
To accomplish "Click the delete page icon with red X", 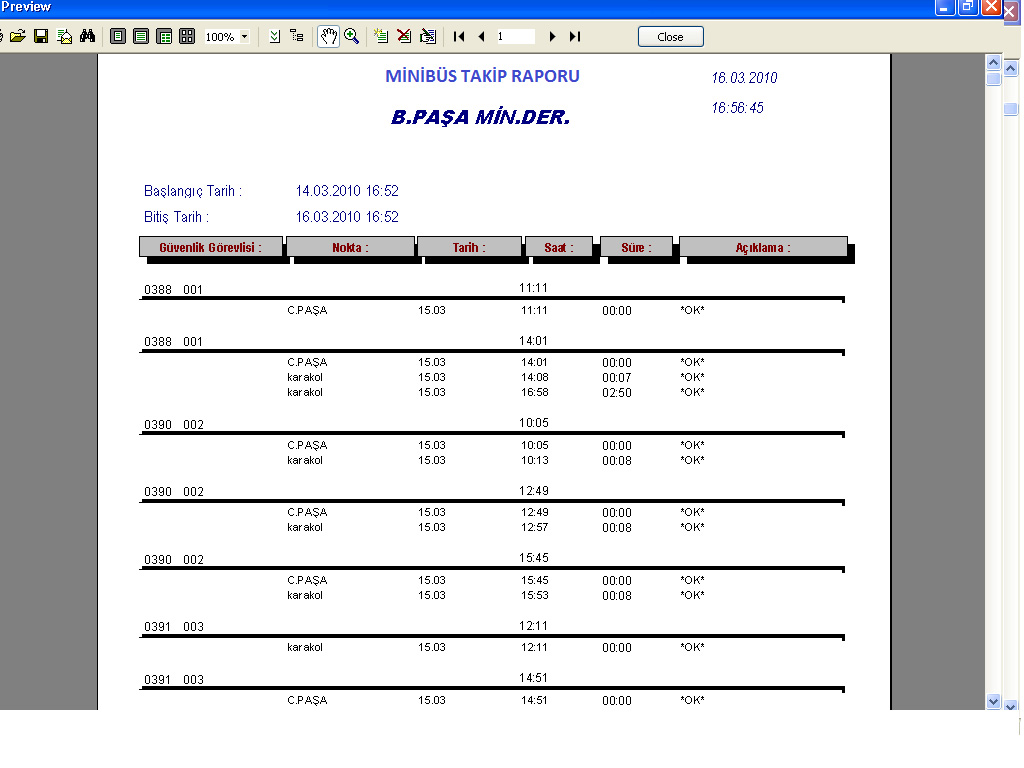I will (404, 37).
